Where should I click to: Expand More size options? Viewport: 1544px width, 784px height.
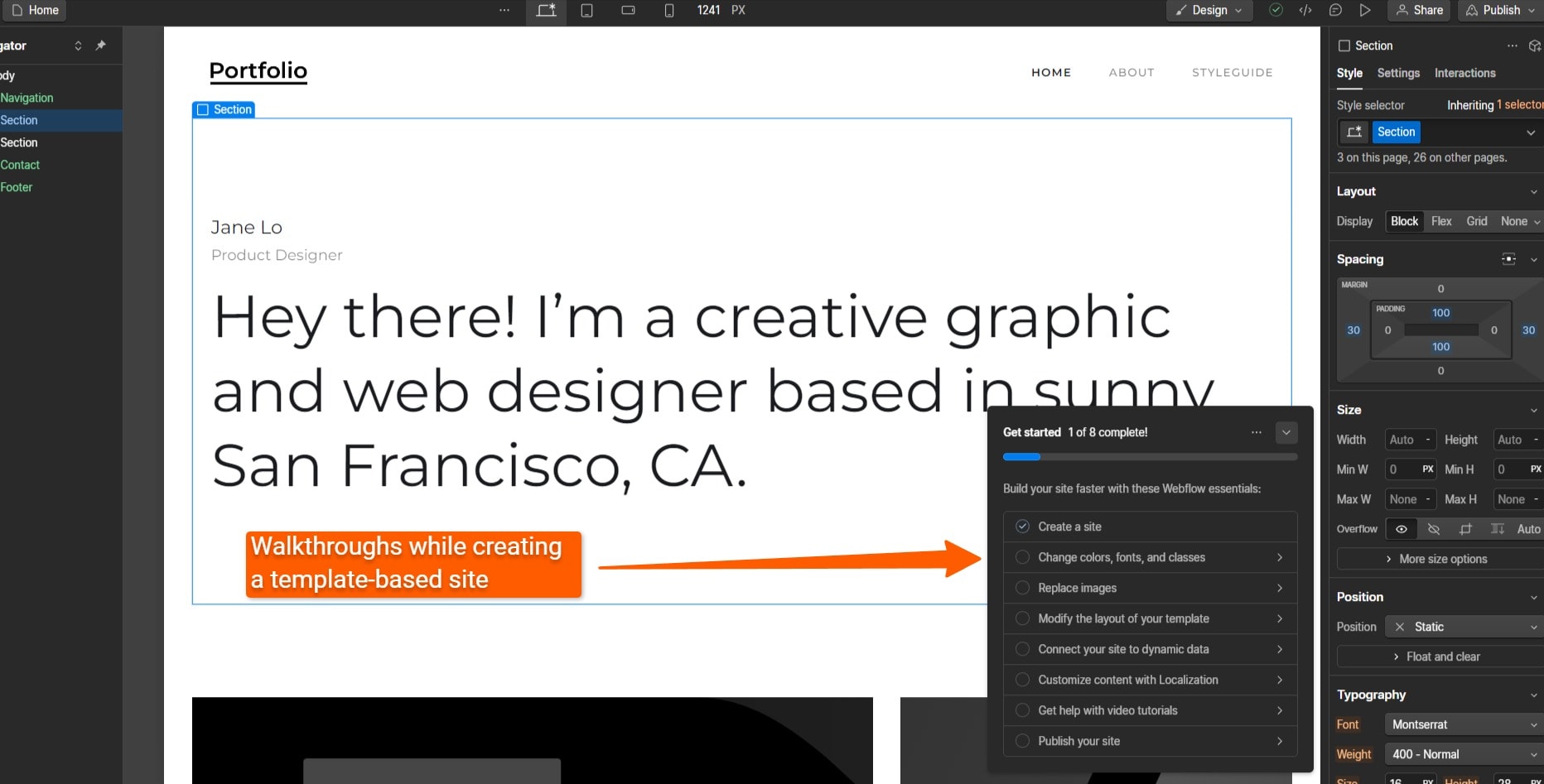coord(1440,559)
